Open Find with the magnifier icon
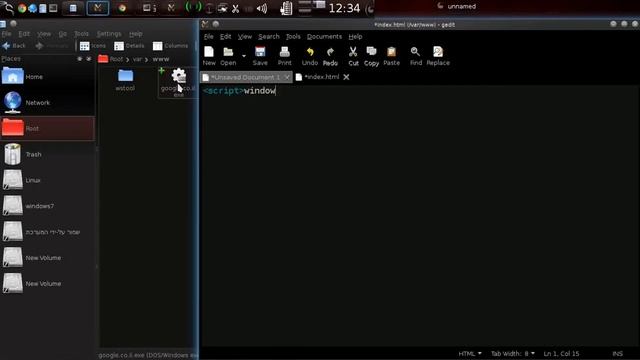The width and height of the screenshot is (640, 360). [416, 56]
